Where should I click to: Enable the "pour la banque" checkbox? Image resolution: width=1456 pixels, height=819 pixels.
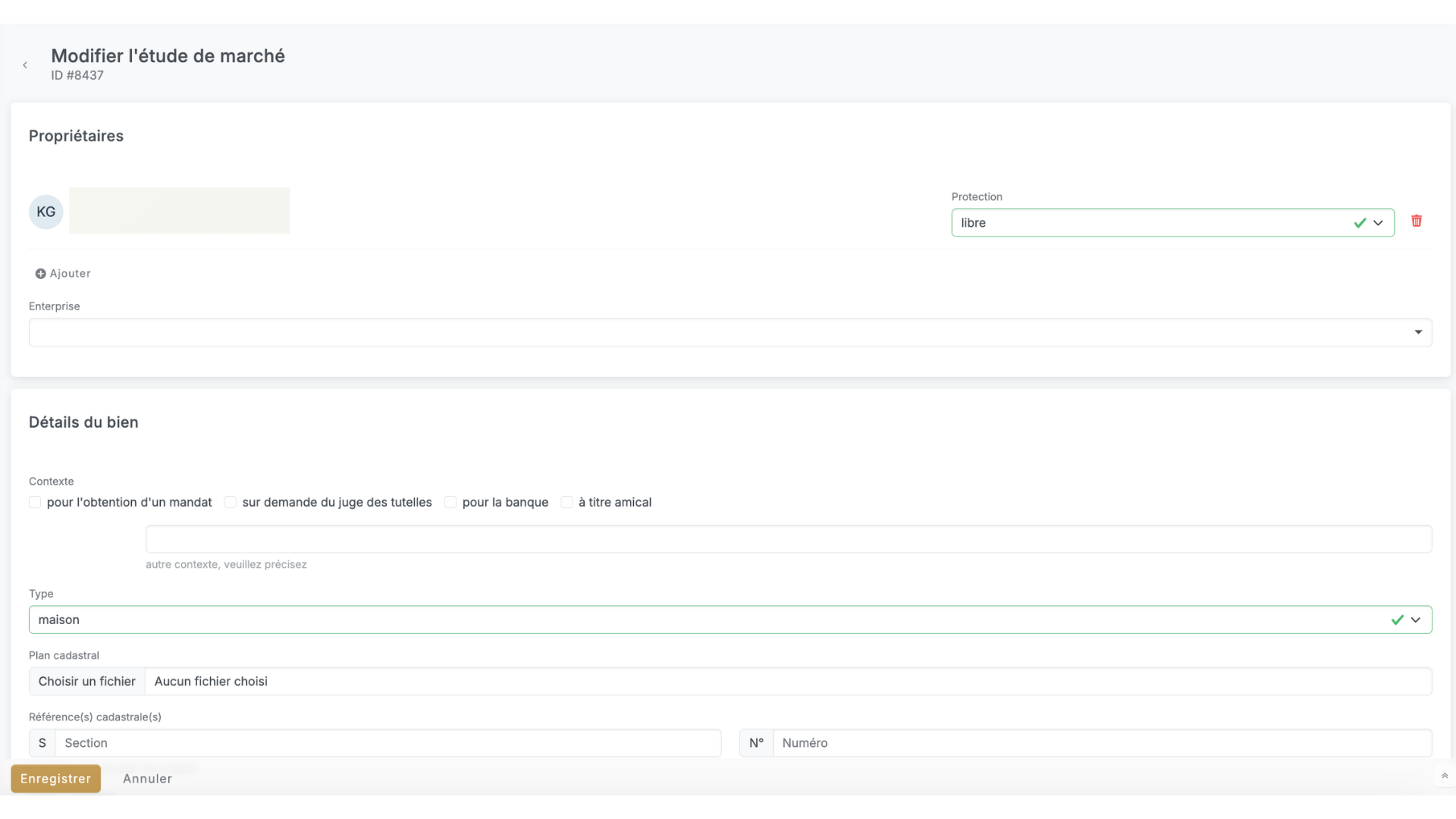450,502
